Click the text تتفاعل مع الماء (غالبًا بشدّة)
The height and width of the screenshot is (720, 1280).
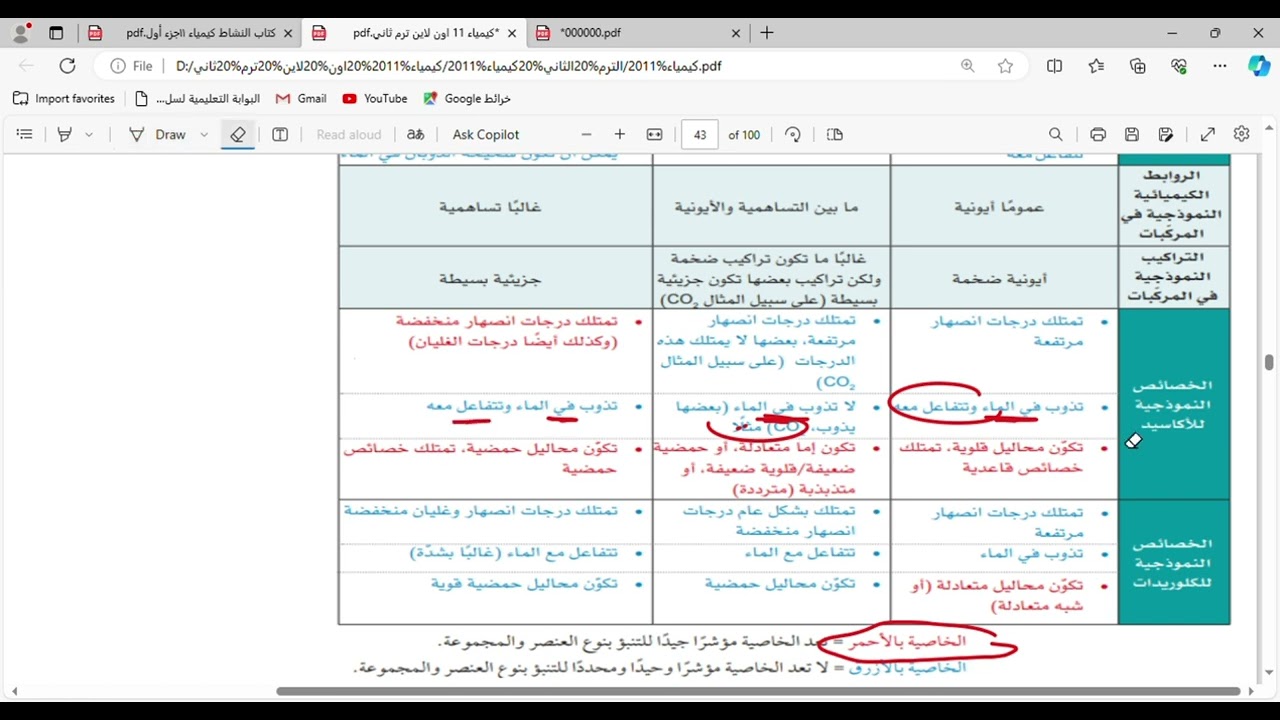point(513,553)
